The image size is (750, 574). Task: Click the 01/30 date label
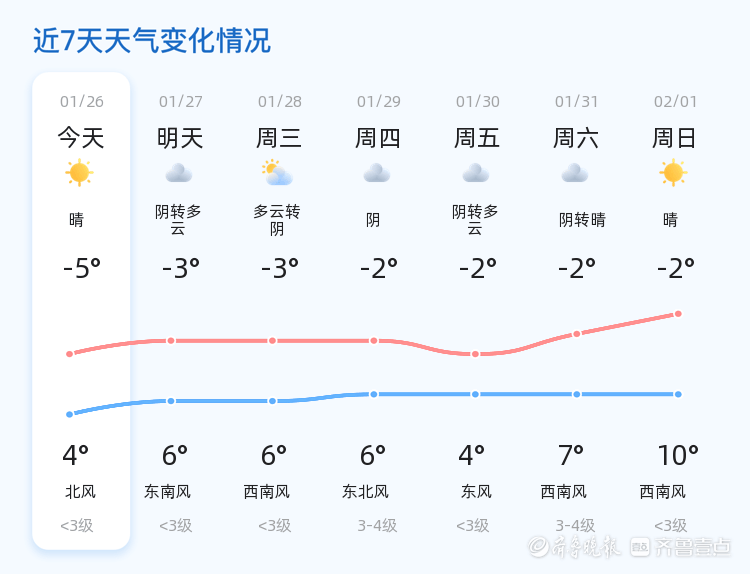(x=478, y=102)
